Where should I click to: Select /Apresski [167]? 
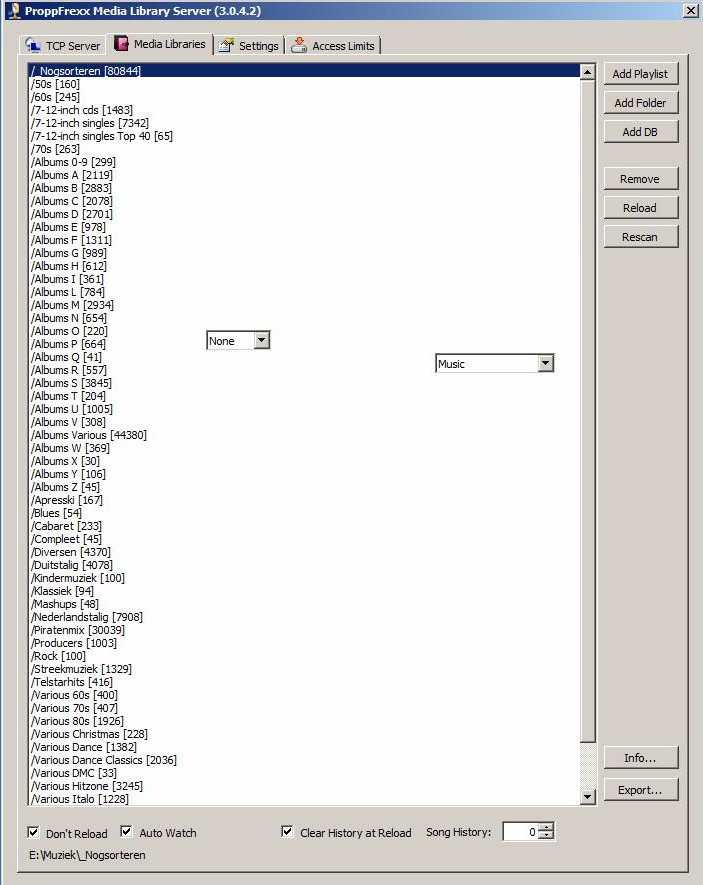pos(304,500)
